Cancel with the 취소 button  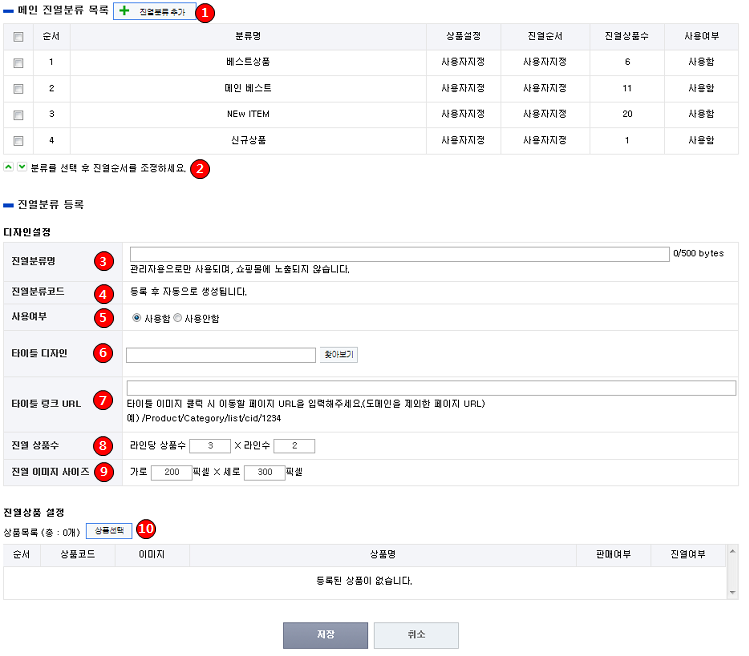(416, 635)
